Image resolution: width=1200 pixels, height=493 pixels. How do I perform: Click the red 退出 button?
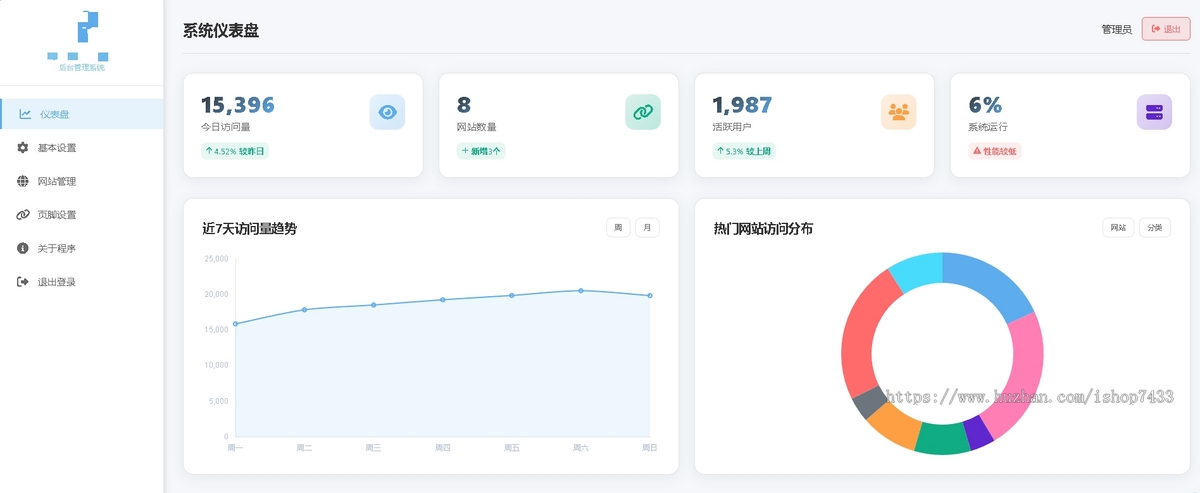(1166, 29)
